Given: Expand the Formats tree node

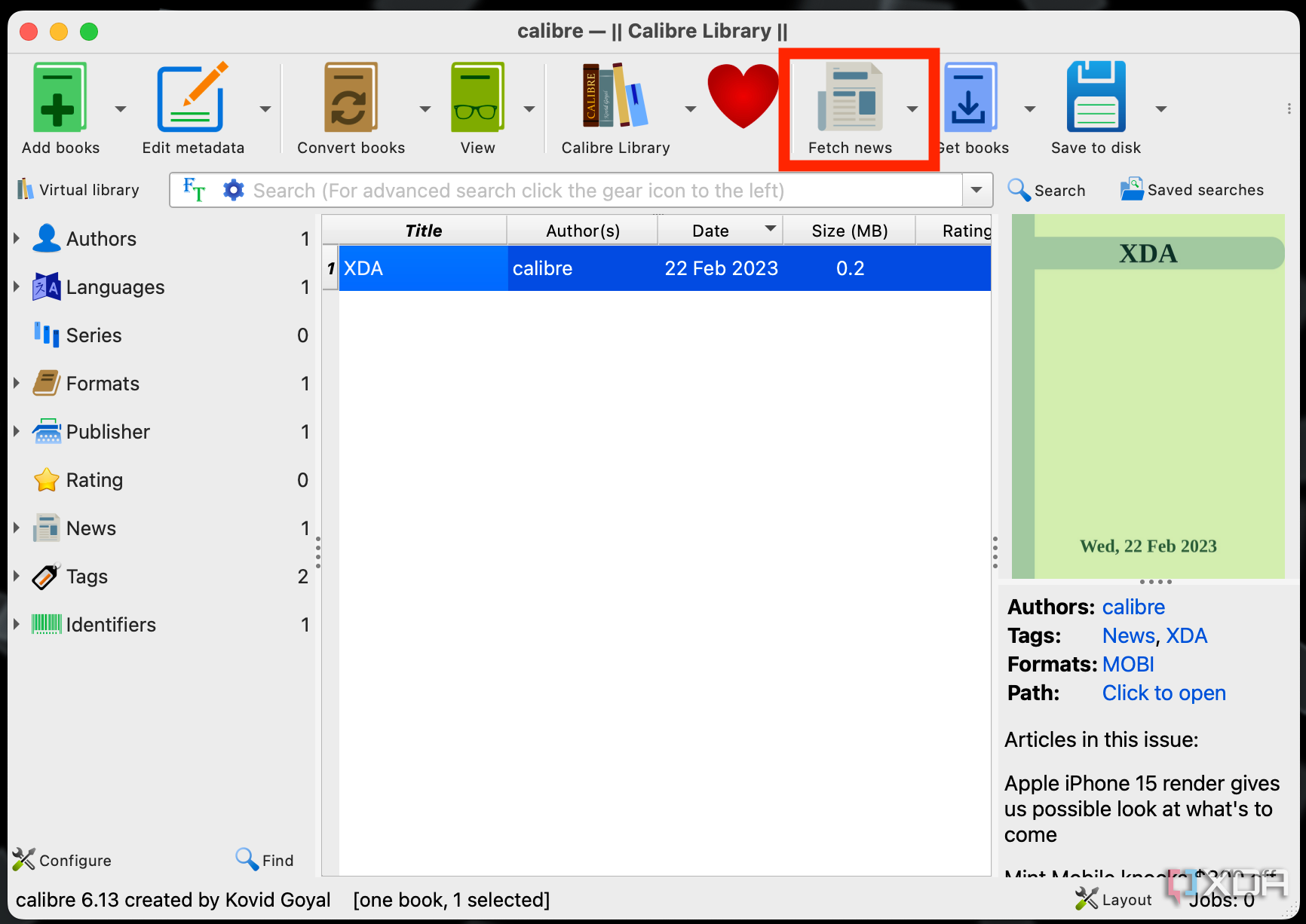Looking at the screenshot, I should (16, 383).
